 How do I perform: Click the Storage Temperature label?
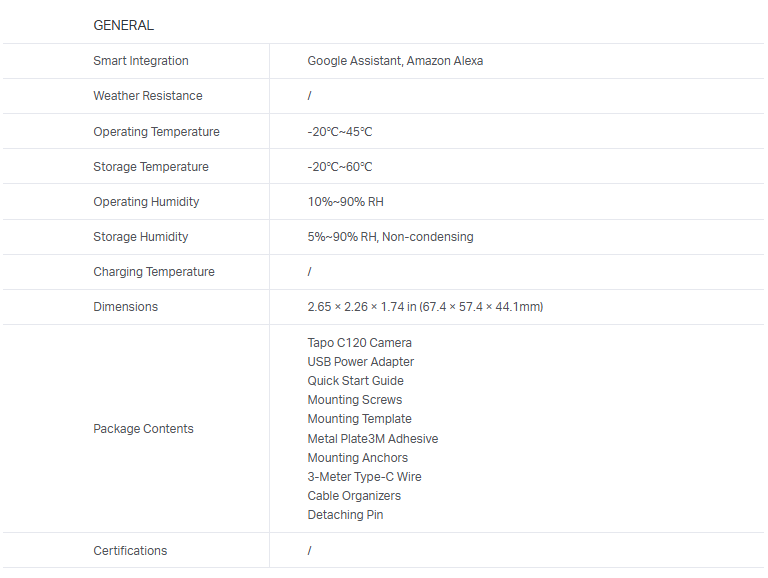point(151,167)
